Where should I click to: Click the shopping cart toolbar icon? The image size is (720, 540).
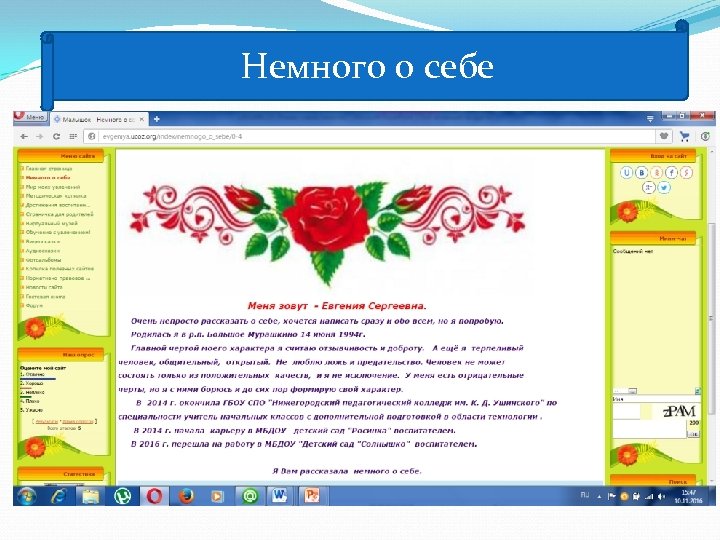coord(685,136)
